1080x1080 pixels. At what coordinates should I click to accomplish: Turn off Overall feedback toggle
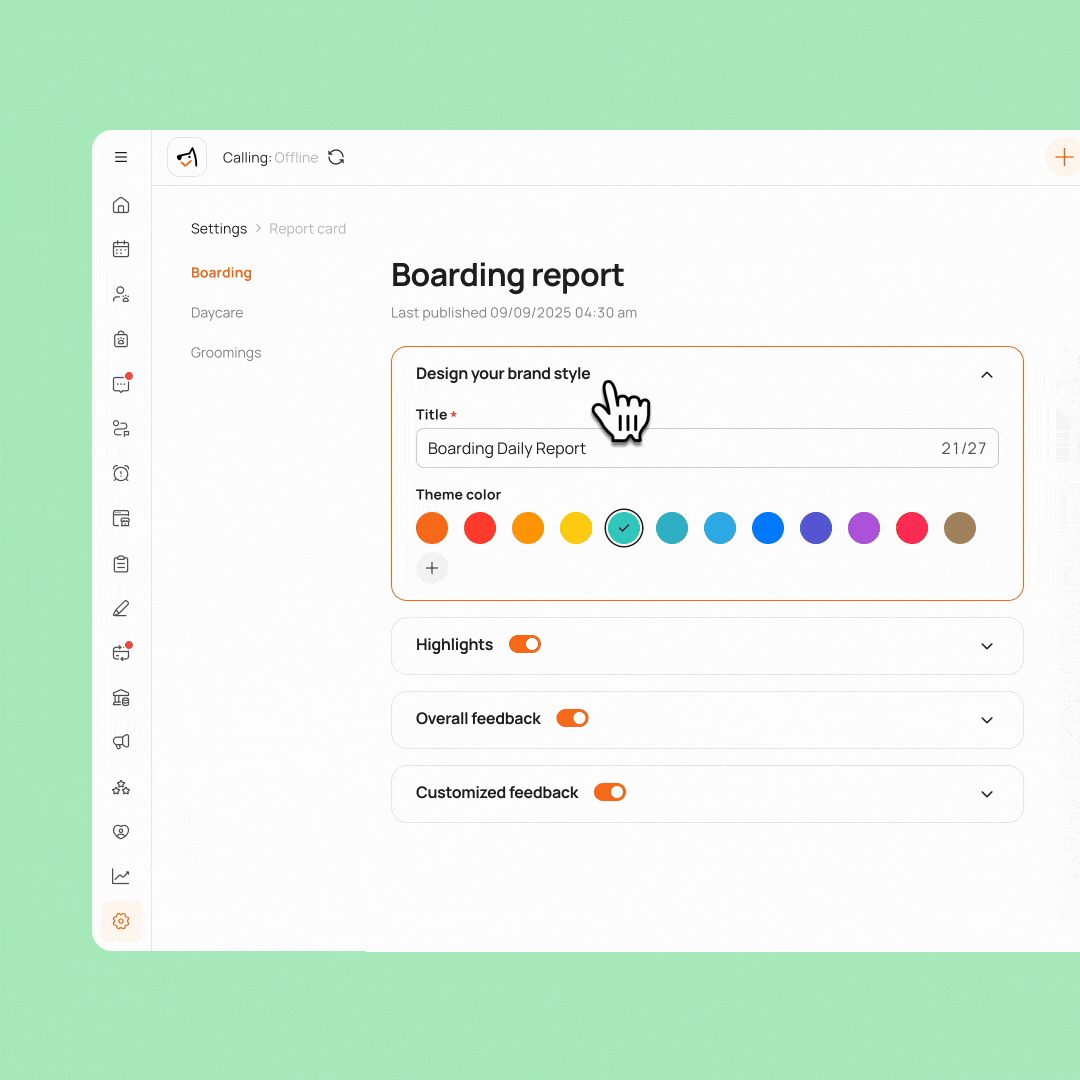tap(572, 718)
